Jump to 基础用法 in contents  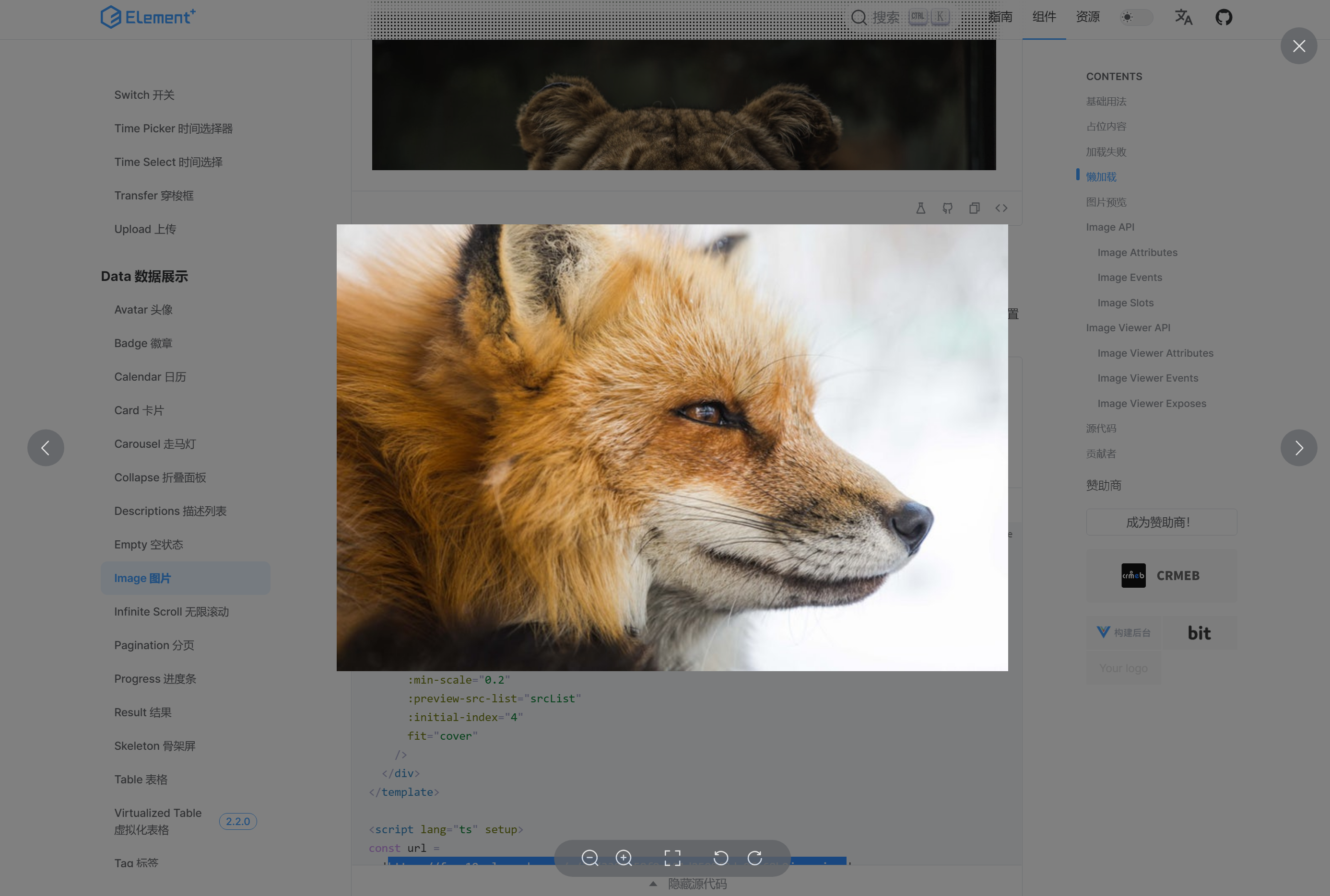click(x=1106, y=102)
